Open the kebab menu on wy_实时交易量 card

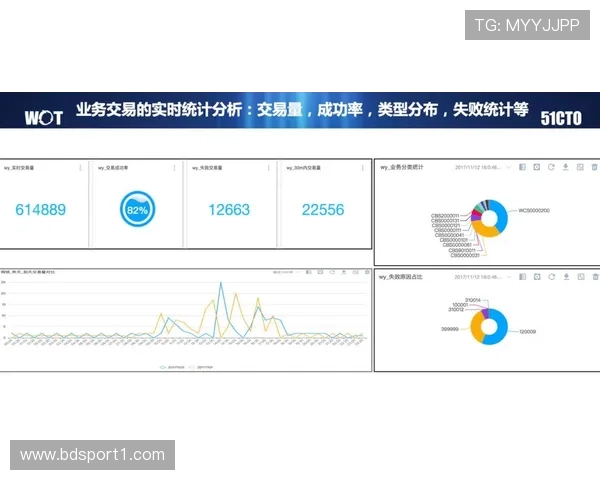[80, 168]
